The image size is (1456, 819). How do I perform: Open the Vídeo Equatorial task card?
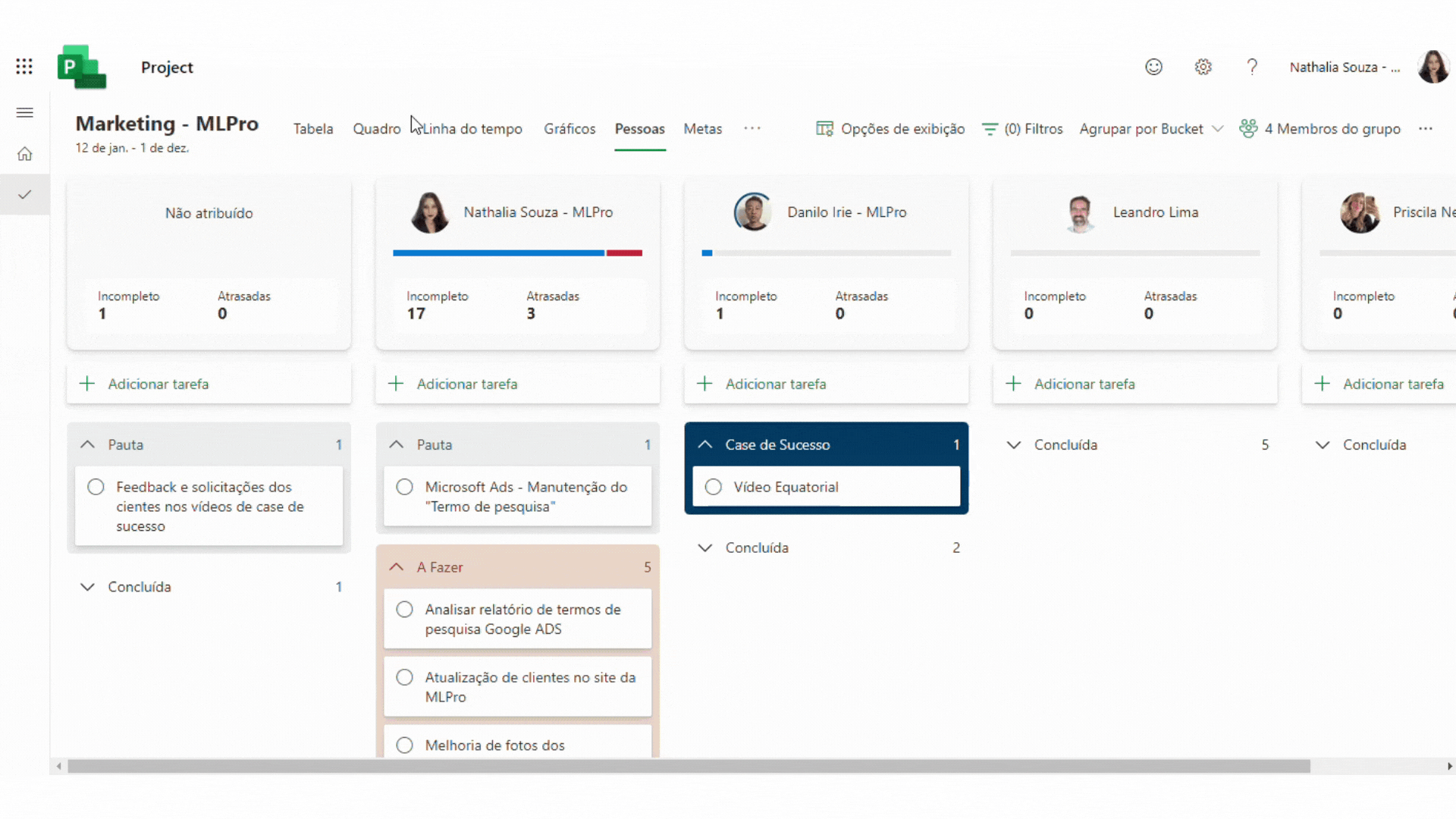coord(826,487)
